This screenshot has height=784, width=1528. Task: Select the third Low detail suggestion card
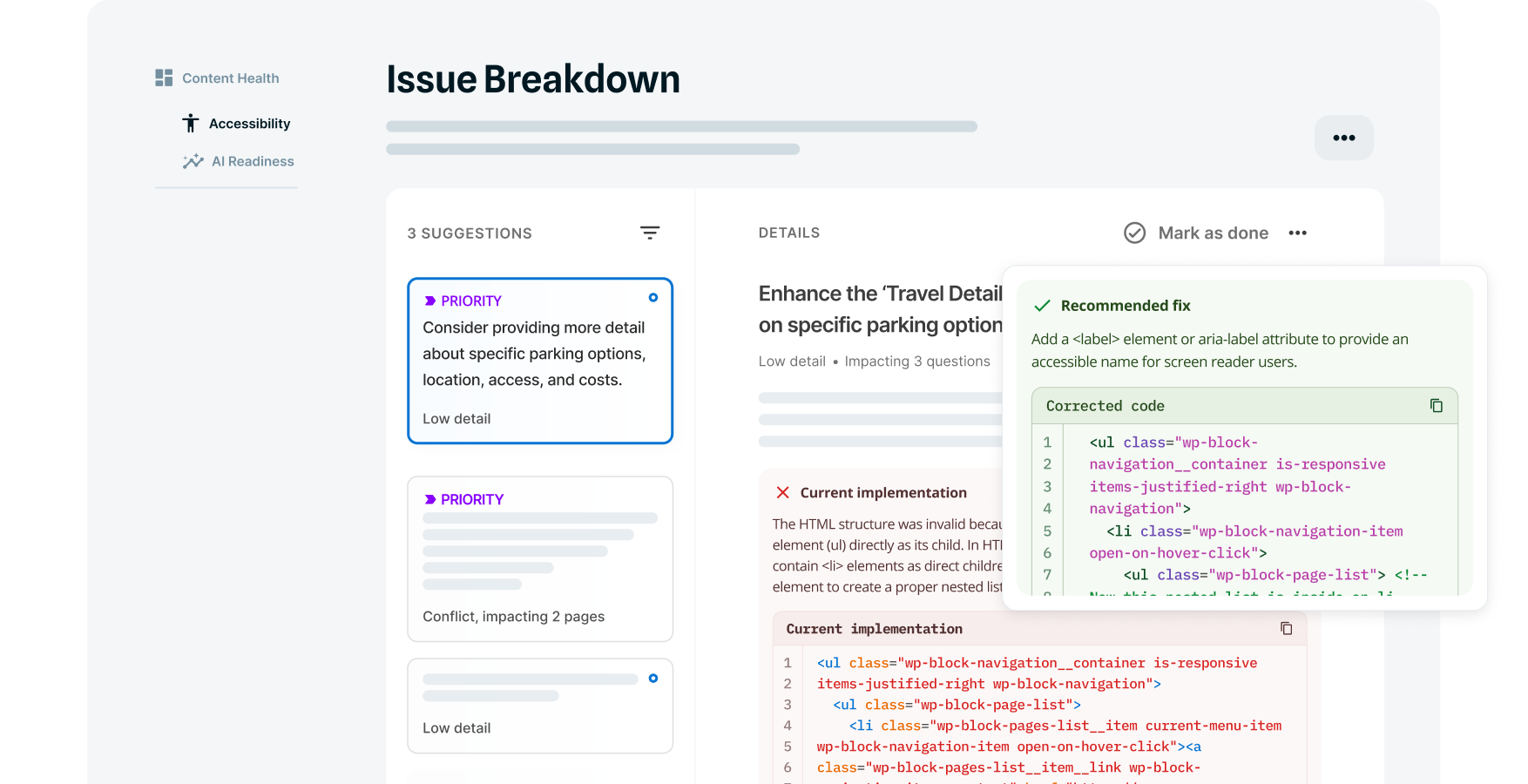pos(540,706)
